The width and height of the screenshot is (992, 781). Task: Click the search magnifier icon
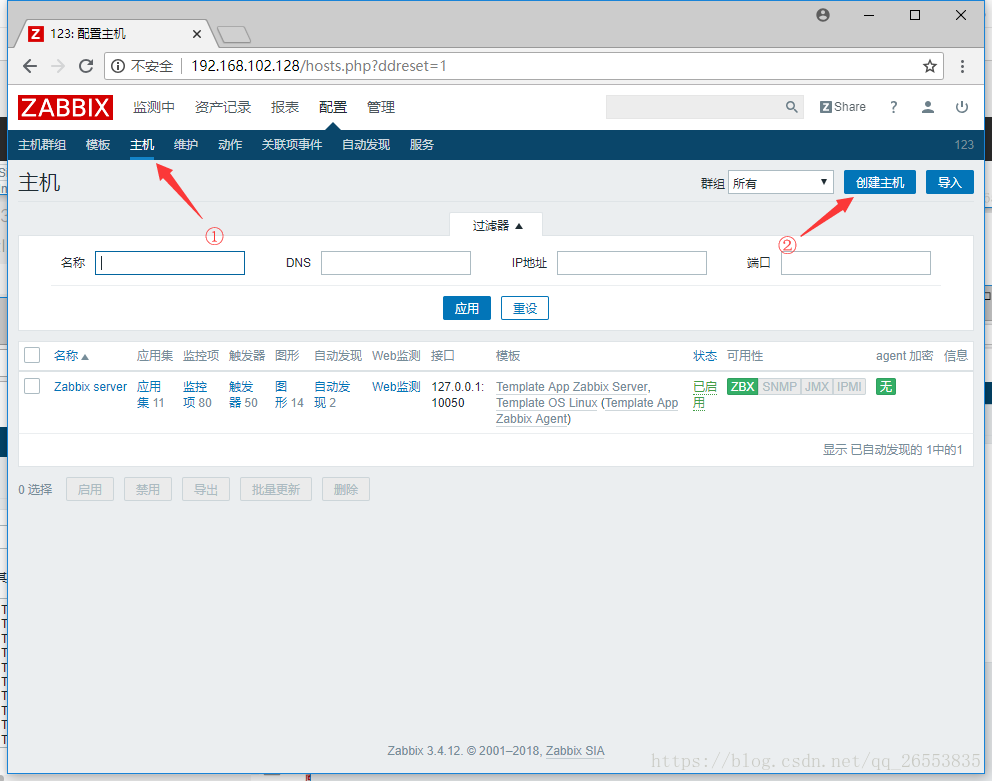tap(791, 107)
